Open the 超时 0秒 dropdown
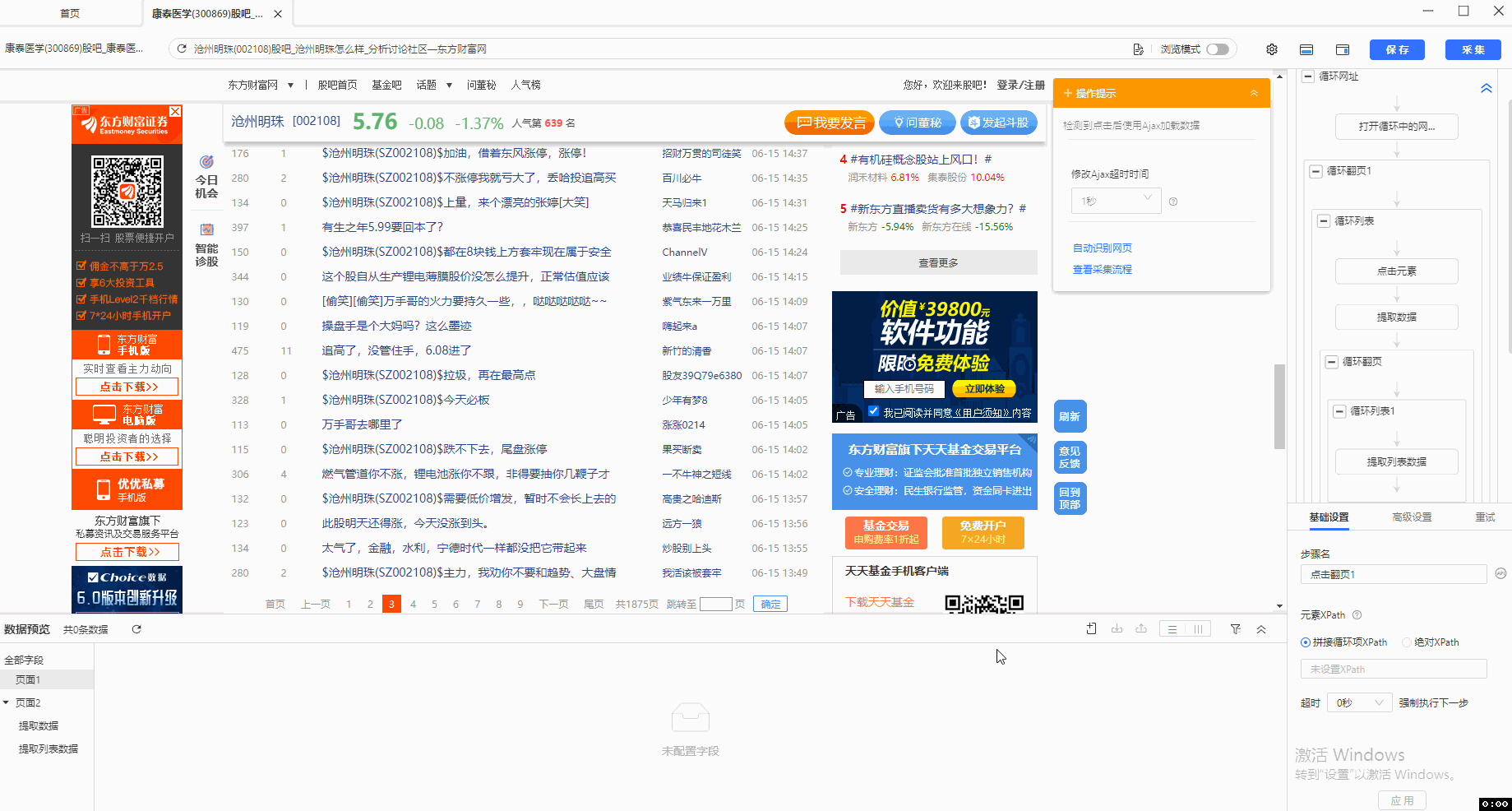The image size is (1512, 811). [x=1359, y=702]
